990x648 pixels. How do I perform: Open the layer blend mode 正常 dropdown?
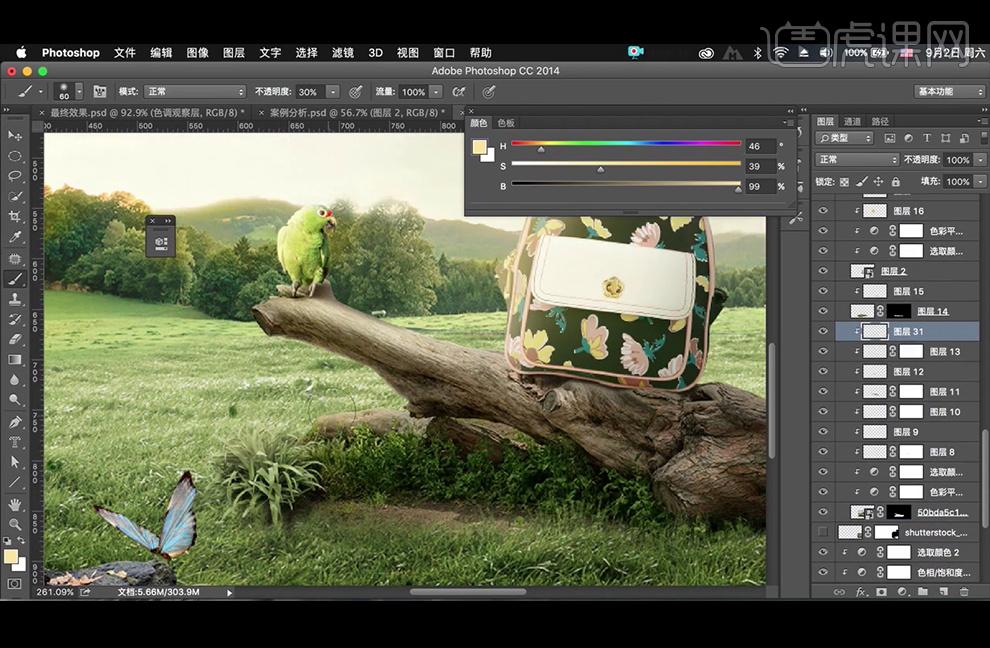tap(857, 160)
